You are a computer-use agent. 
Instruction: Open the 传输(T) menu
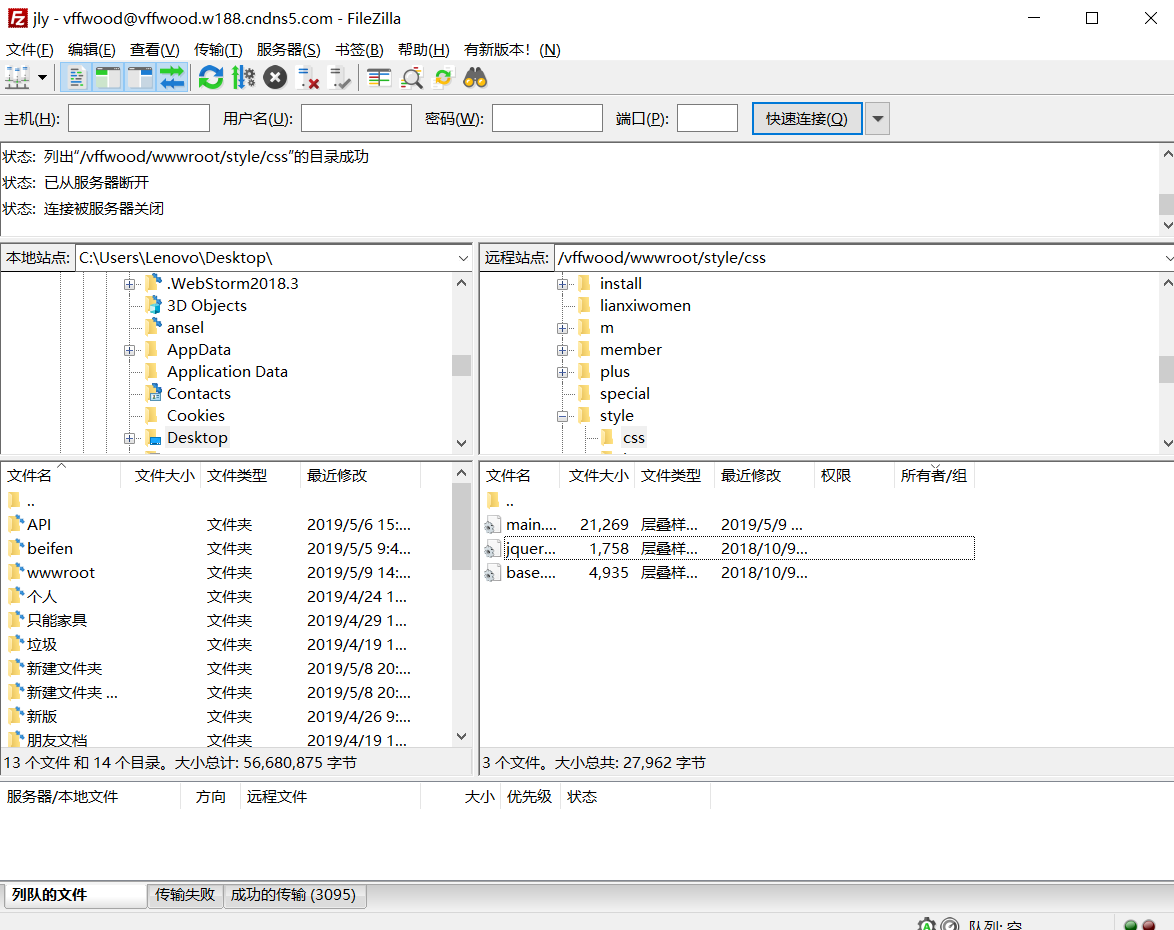(218, 49)
